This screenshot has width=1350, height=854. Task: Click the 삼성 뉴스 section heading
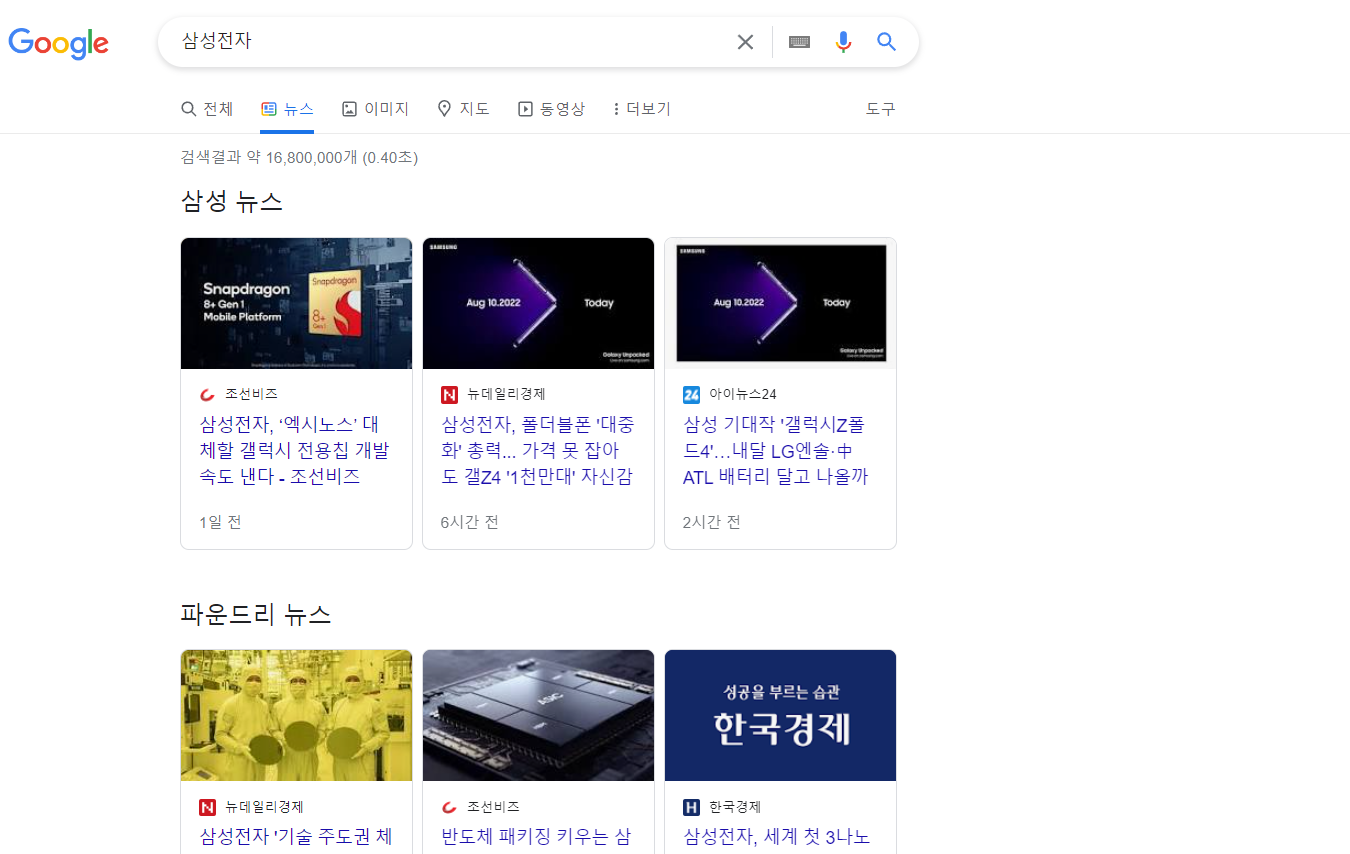point(232,201)
